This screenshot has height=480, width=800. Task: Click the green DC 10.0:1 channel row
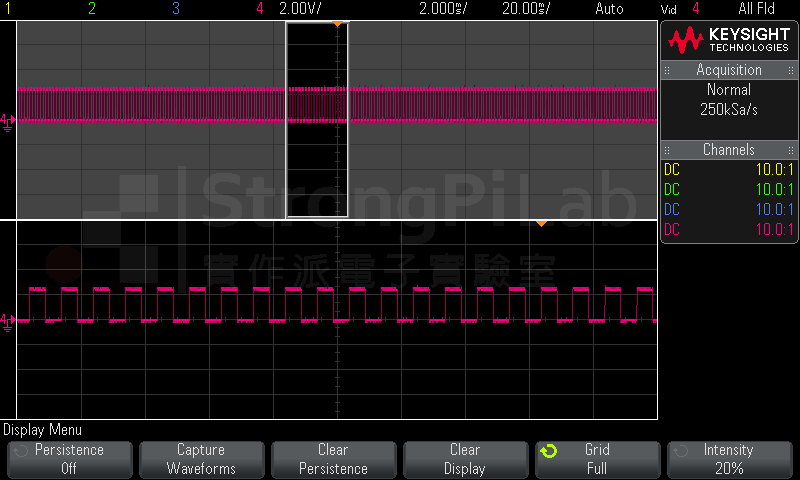729,189
